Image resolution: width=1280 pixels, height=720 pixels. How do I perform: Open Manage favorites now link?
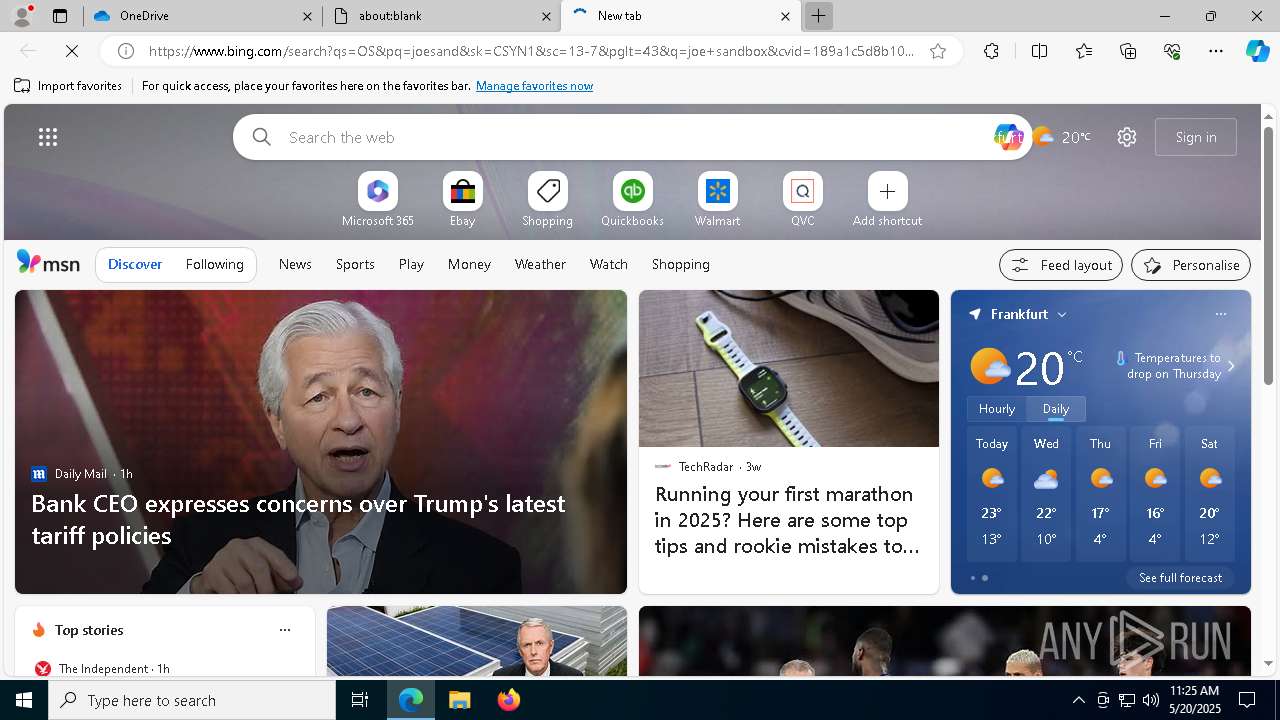pos(534,86)
